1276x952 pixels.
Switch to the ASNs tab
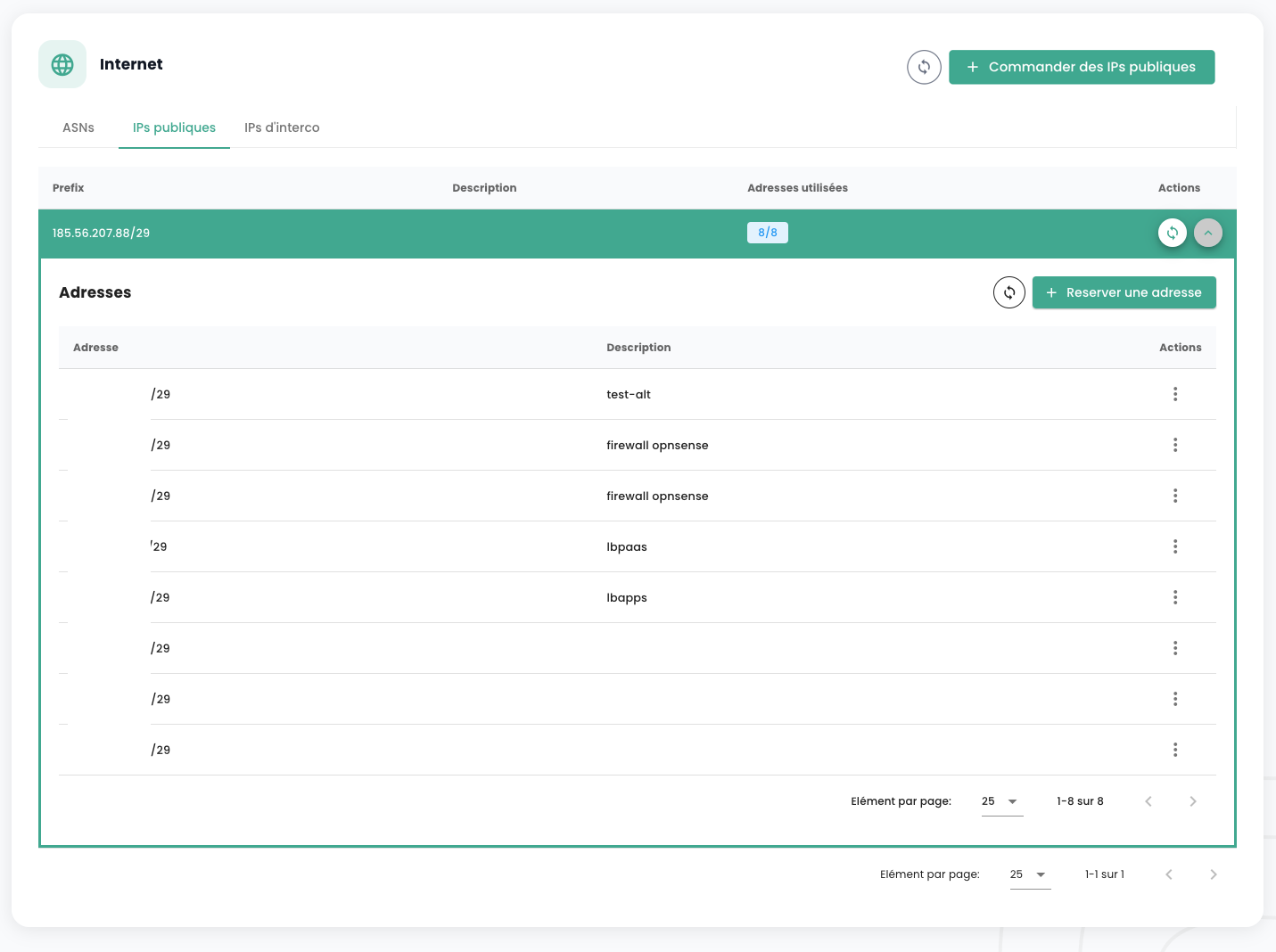[x=78, y=127]
